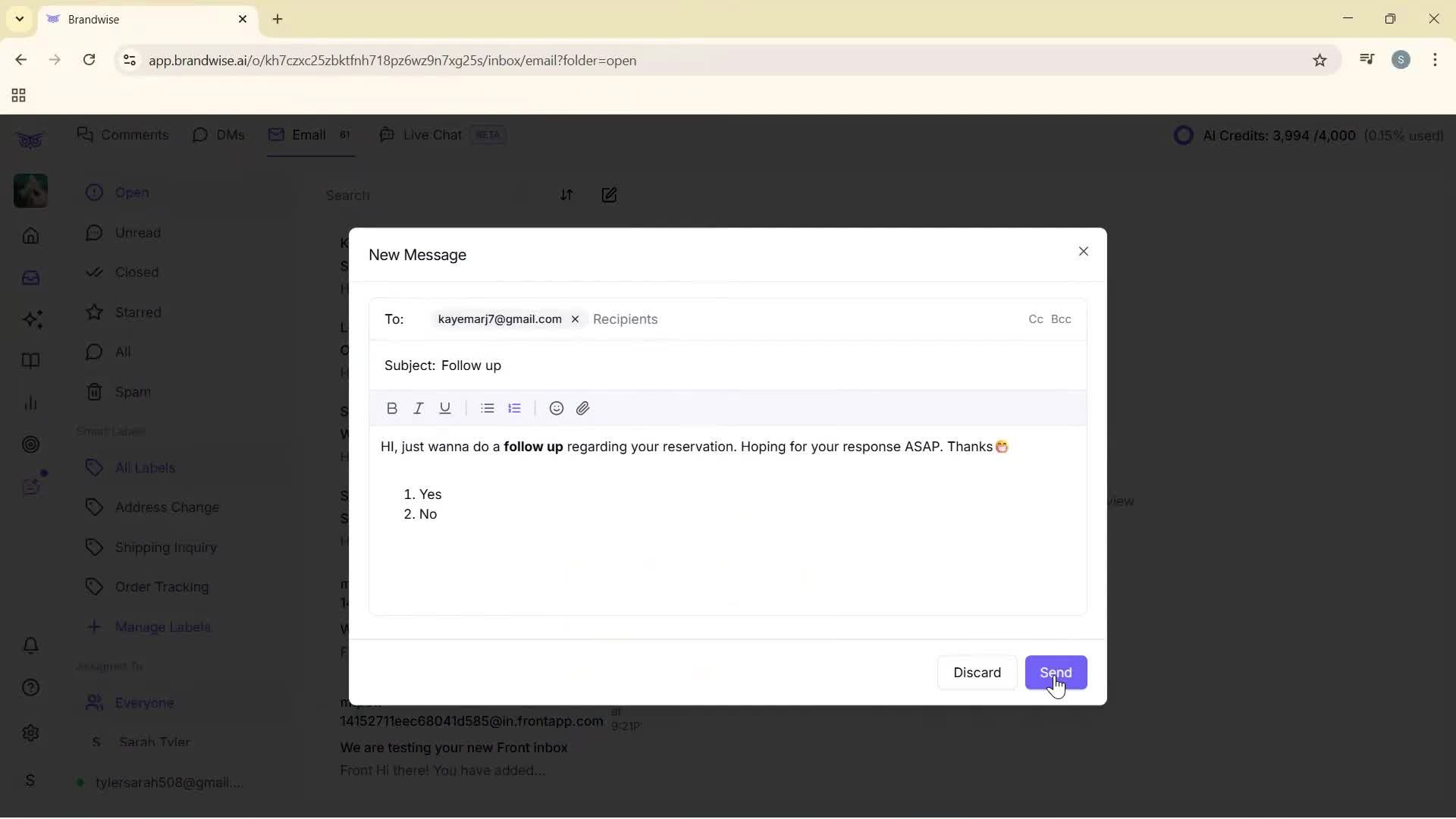The height and width of the screenshot is (819, 1456).
Task: Select the bold formatting icon
Action: click(392, 408)
